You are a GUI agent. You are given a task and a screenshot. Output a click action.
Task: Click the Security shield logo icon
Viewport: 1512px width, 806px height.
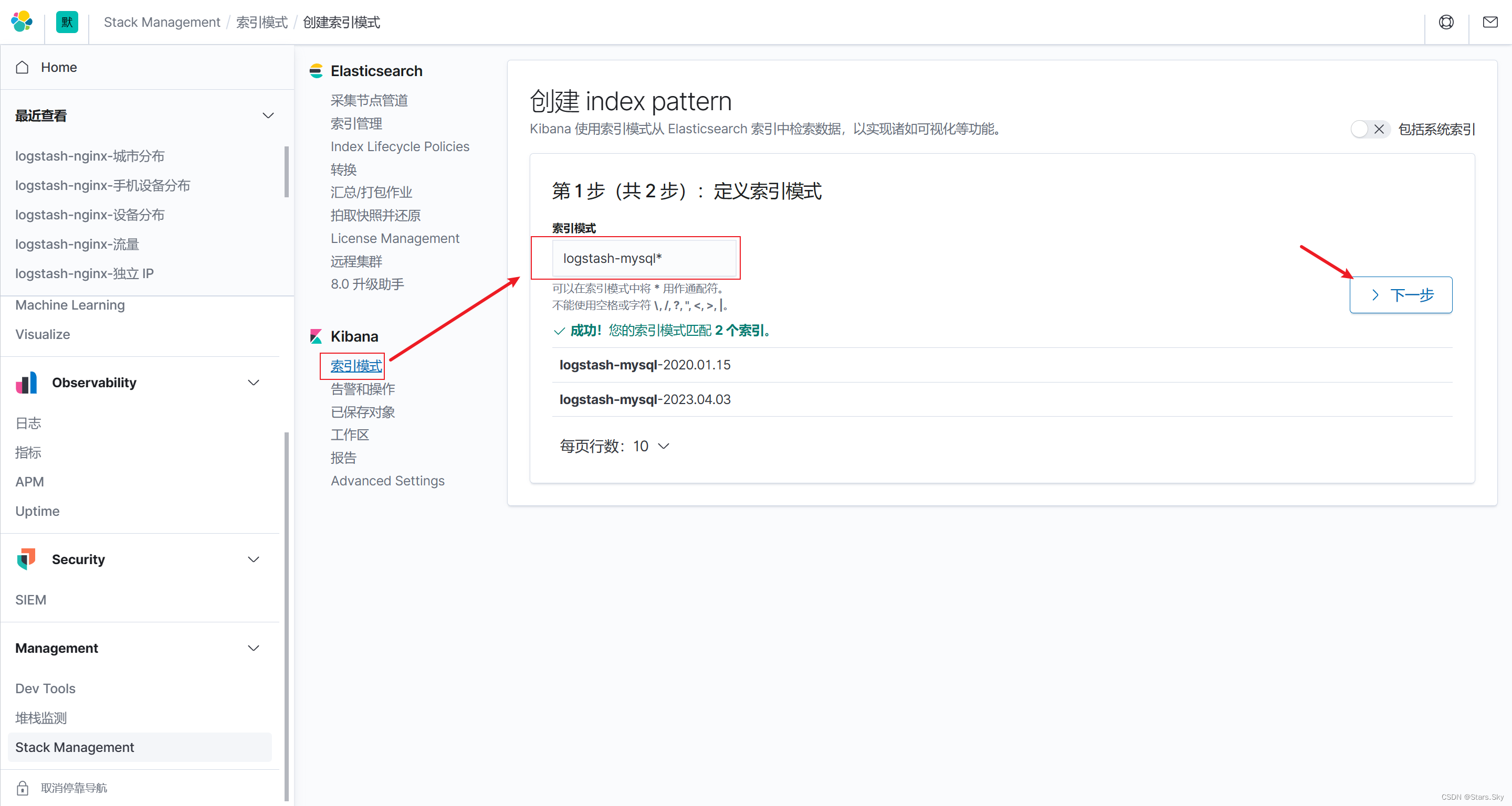pos(26,559)
